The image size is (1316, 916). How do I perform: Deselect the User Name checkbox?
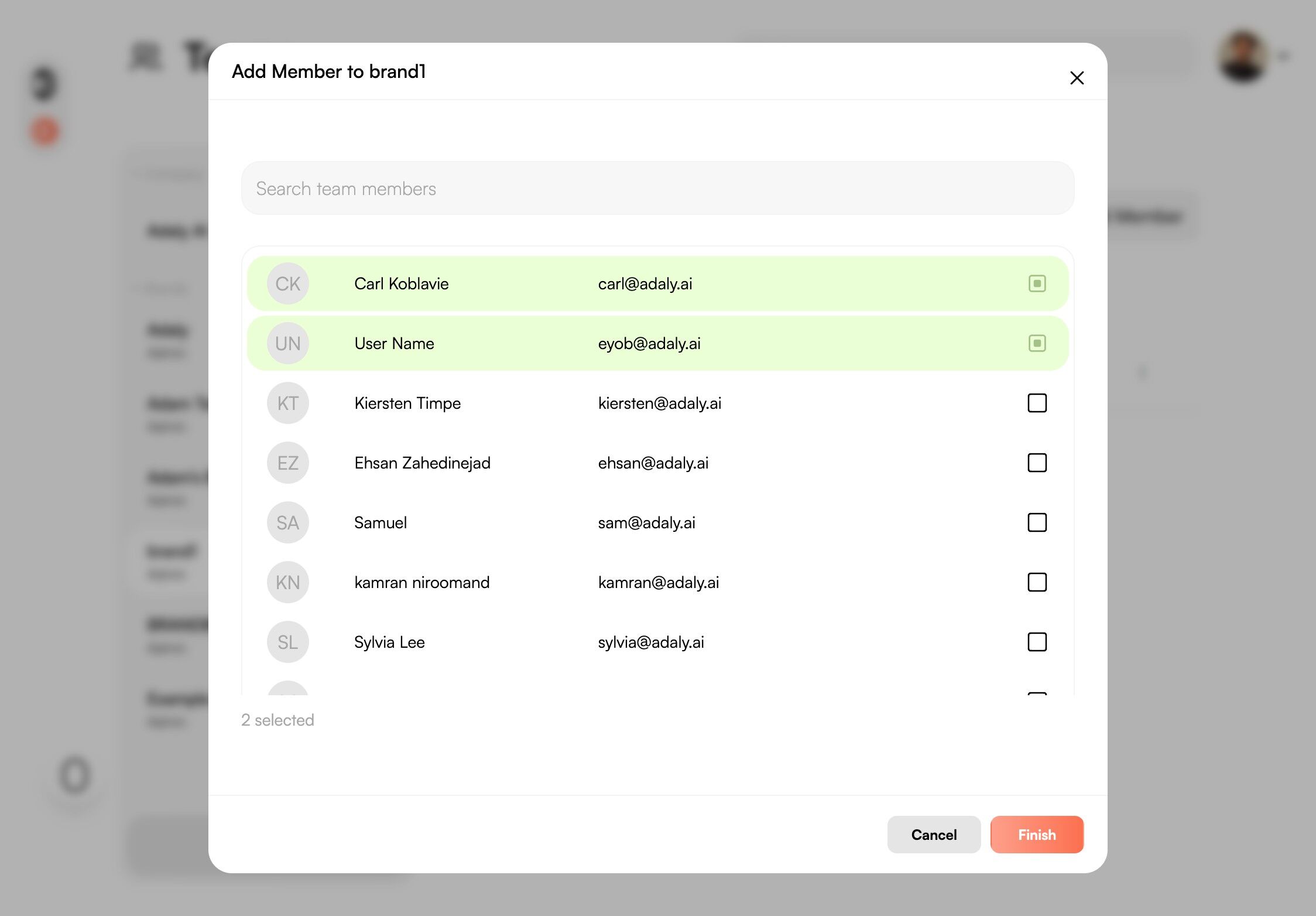click(x=1037, y=344)
